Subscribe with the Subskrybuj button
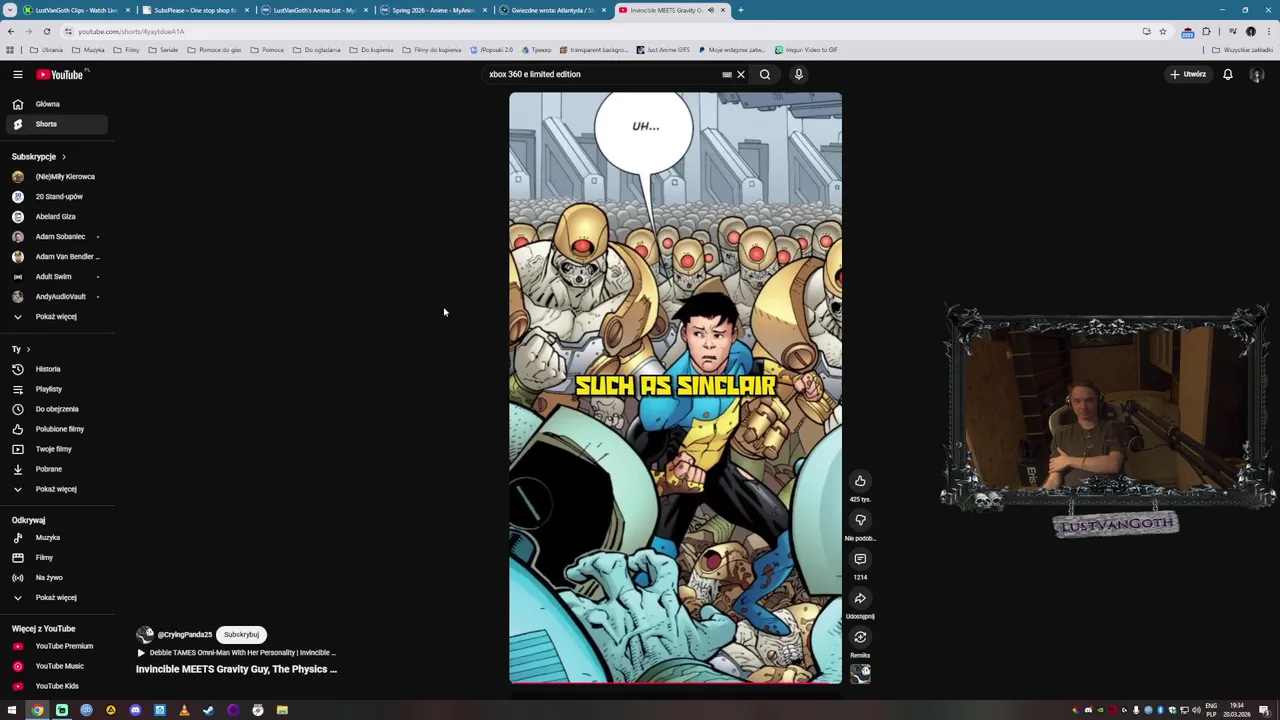1280x720 pixels. [x=241, y=634]
